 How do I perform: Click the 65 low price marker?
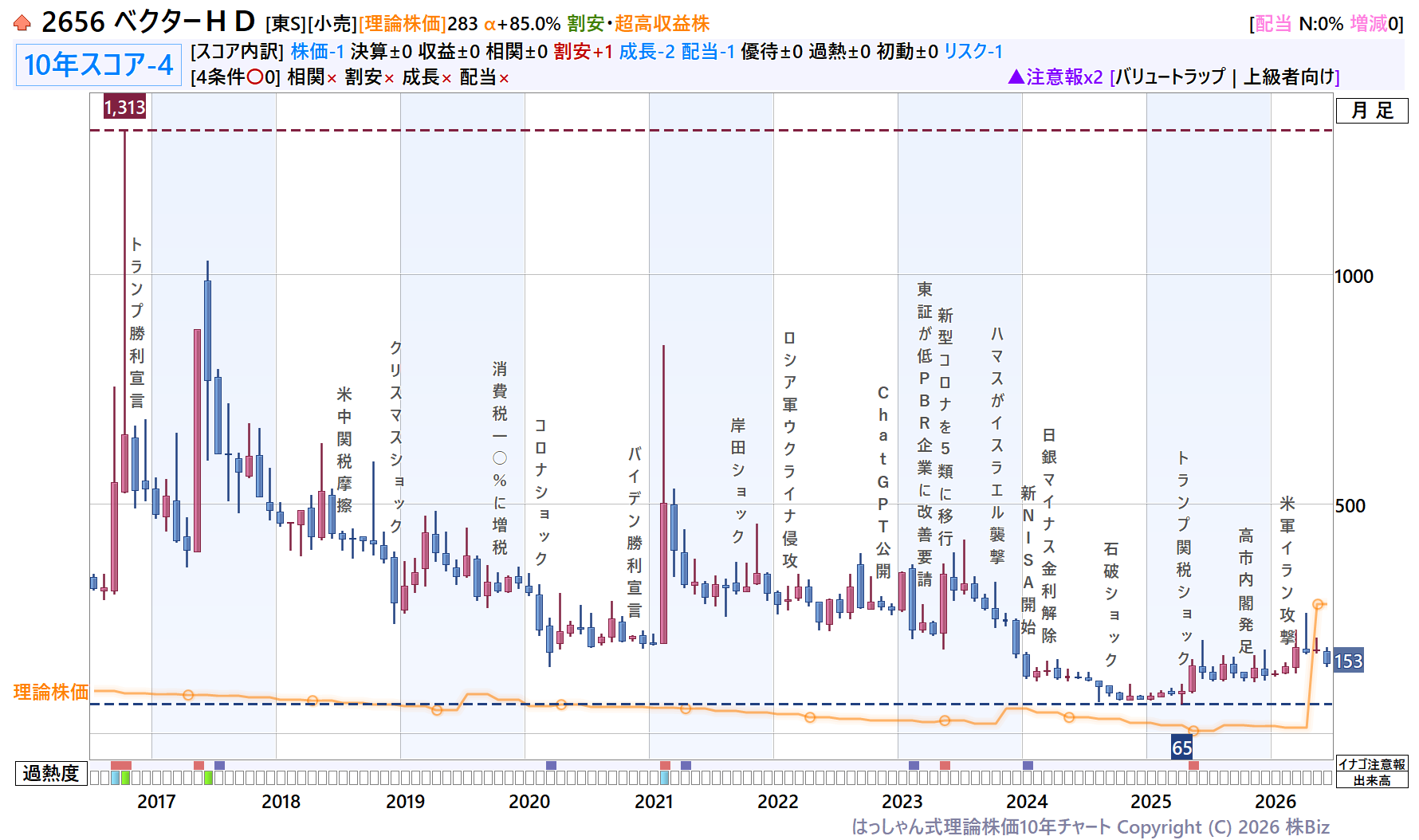1181,748
